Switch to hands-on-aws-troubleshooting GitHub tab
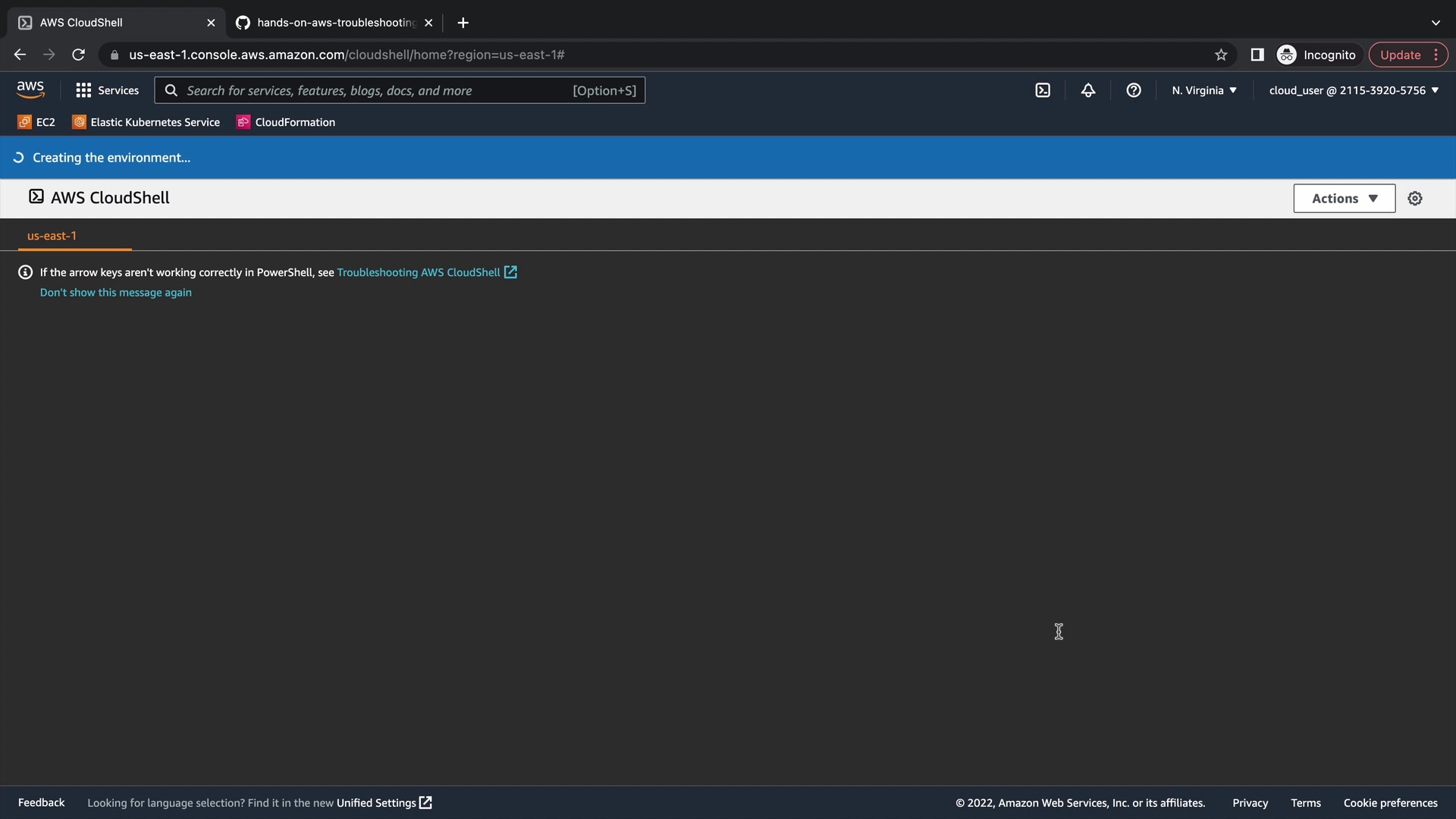Viewport: 1456px width, 819px height. (334, 23)
